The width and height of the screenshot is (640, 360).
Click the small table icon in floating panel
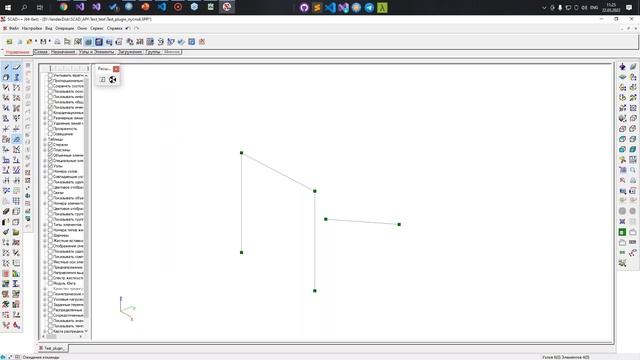102,80
